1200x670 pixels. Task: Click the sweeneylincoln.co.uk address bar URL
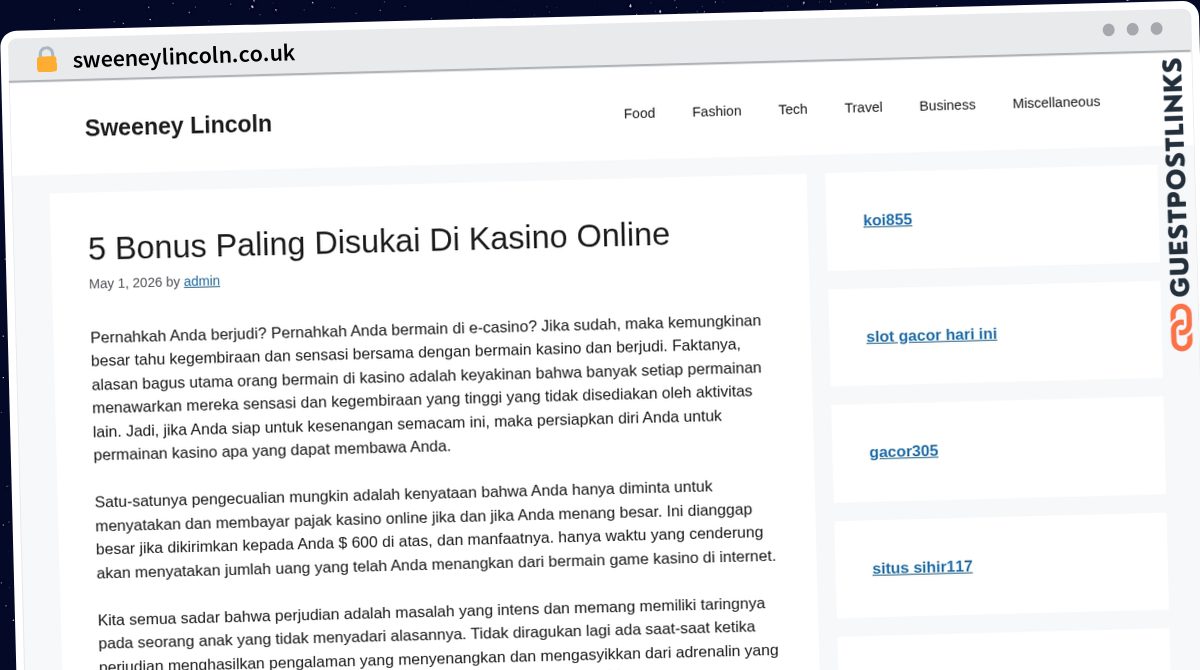click(184, 56)
